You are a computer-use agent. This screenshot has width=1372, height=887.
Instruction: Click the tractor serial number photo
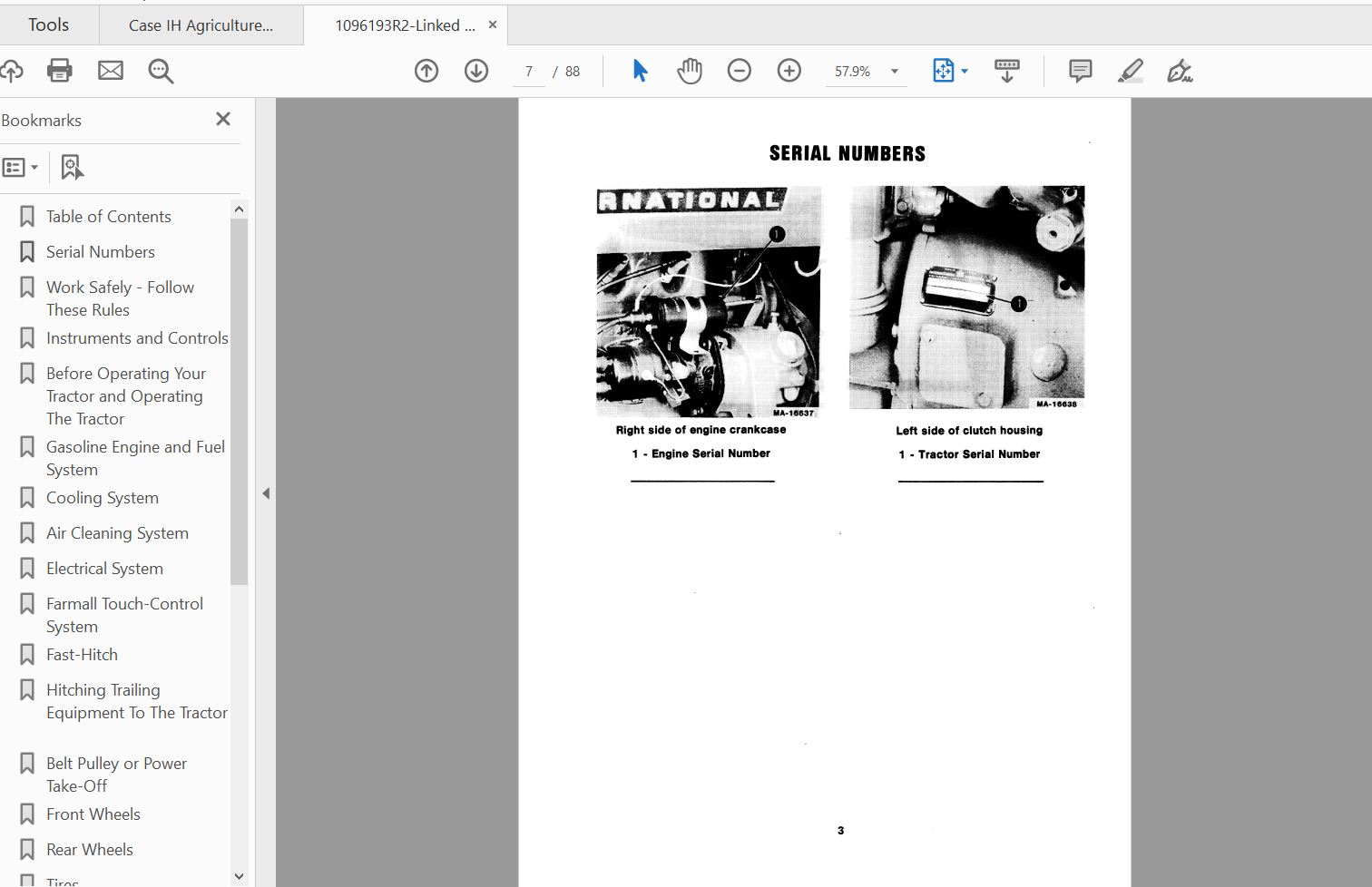(x=967, y=297)
